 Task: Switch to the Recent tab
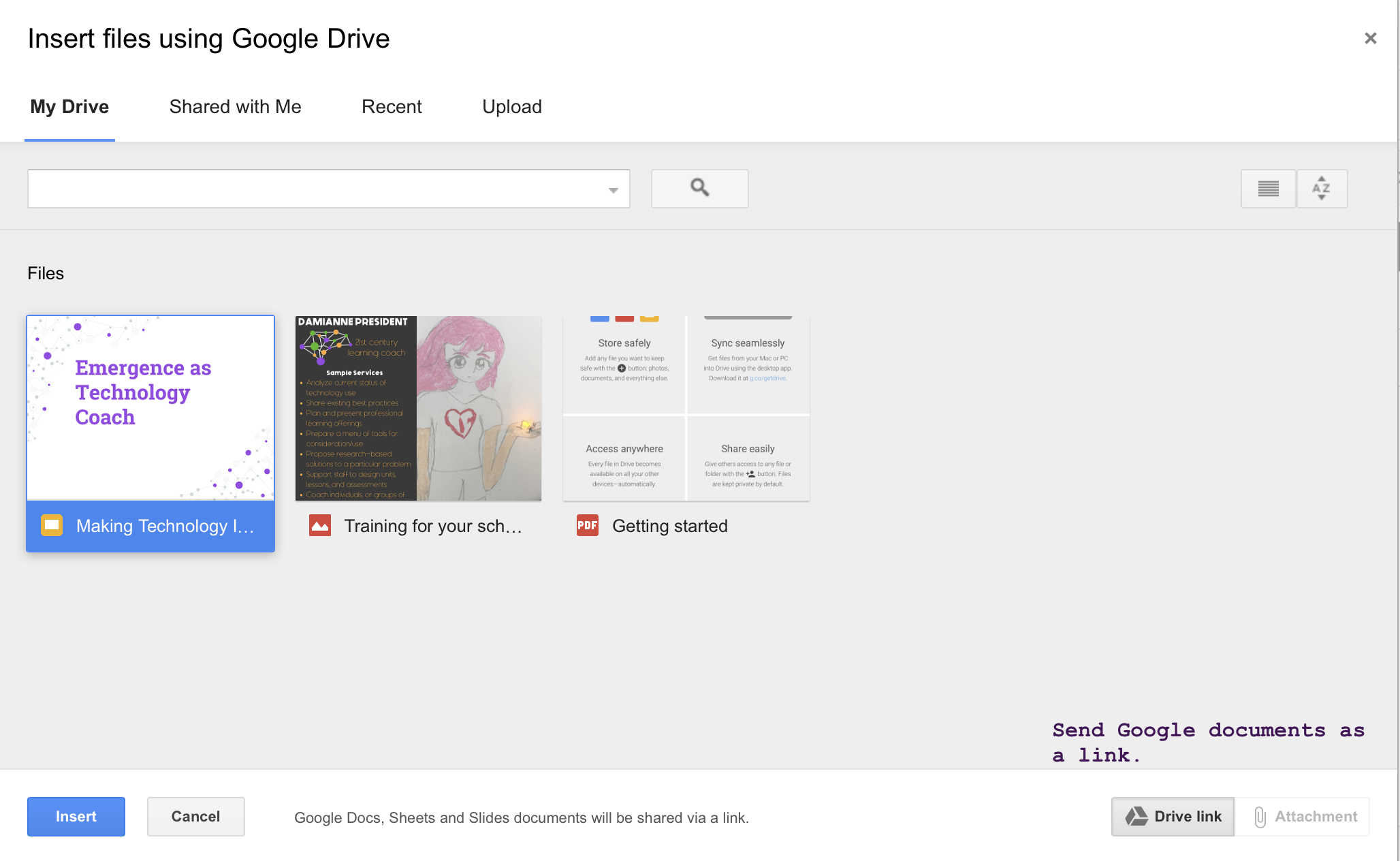pyautogui.click(x=392, y=107)
